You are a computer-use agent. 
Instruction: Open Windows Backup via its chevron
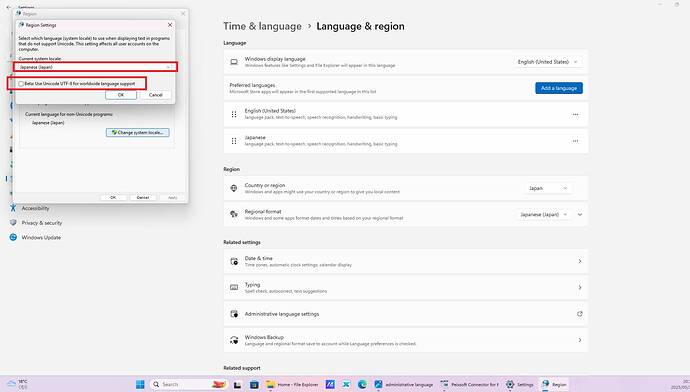click(x=580, y=340)
